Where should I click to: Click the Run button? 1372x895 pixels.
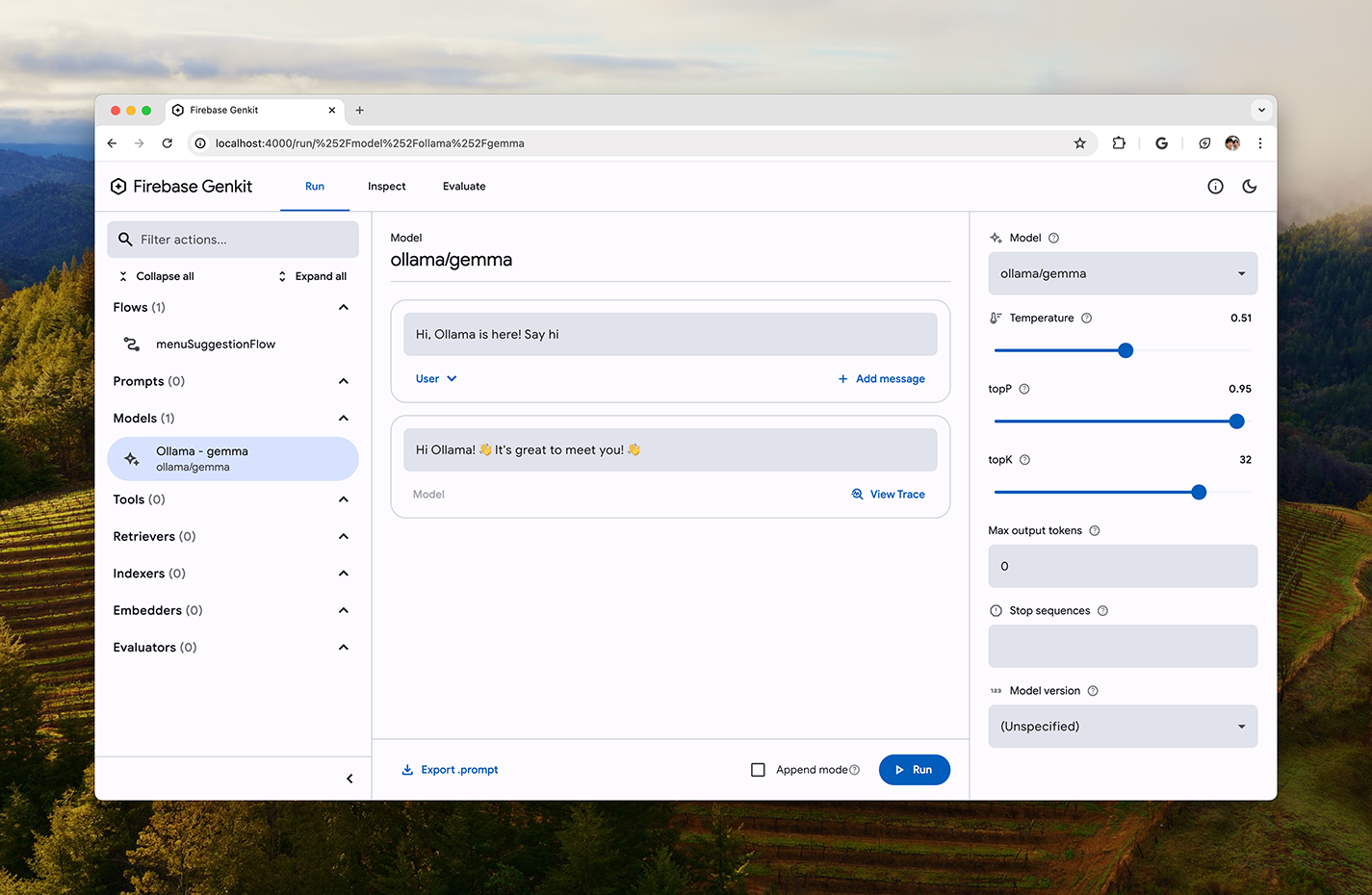coord(914,769)
